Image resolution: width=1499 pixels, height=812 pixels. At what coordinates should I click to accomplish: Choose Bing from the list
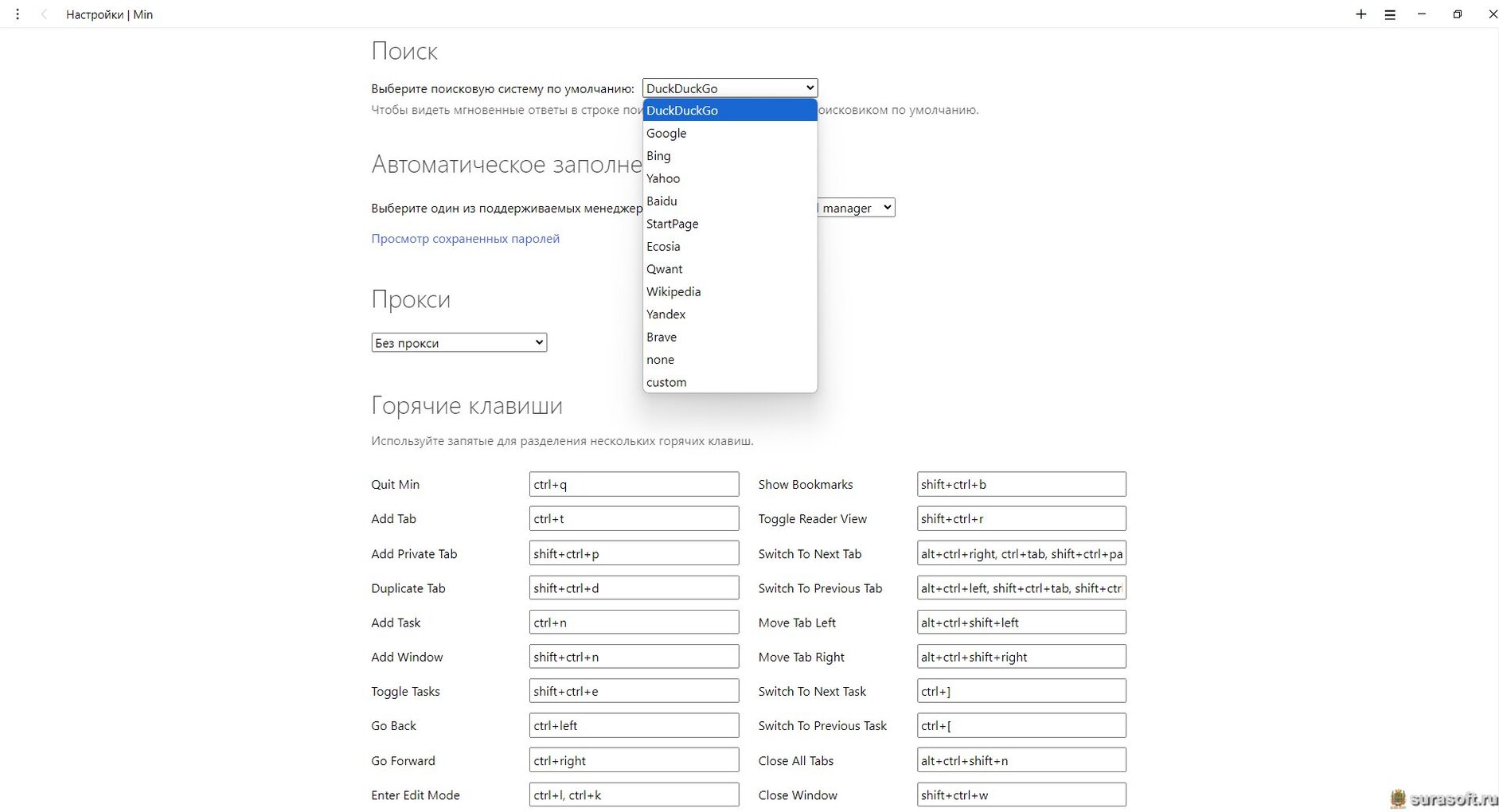tap(730, 155)
